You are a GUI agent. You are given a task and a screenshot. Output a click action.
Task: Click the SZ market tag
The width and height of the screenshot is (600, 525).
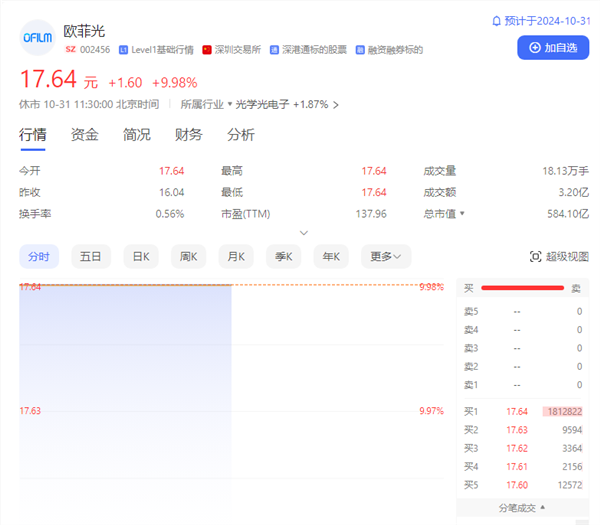(70, 49)
